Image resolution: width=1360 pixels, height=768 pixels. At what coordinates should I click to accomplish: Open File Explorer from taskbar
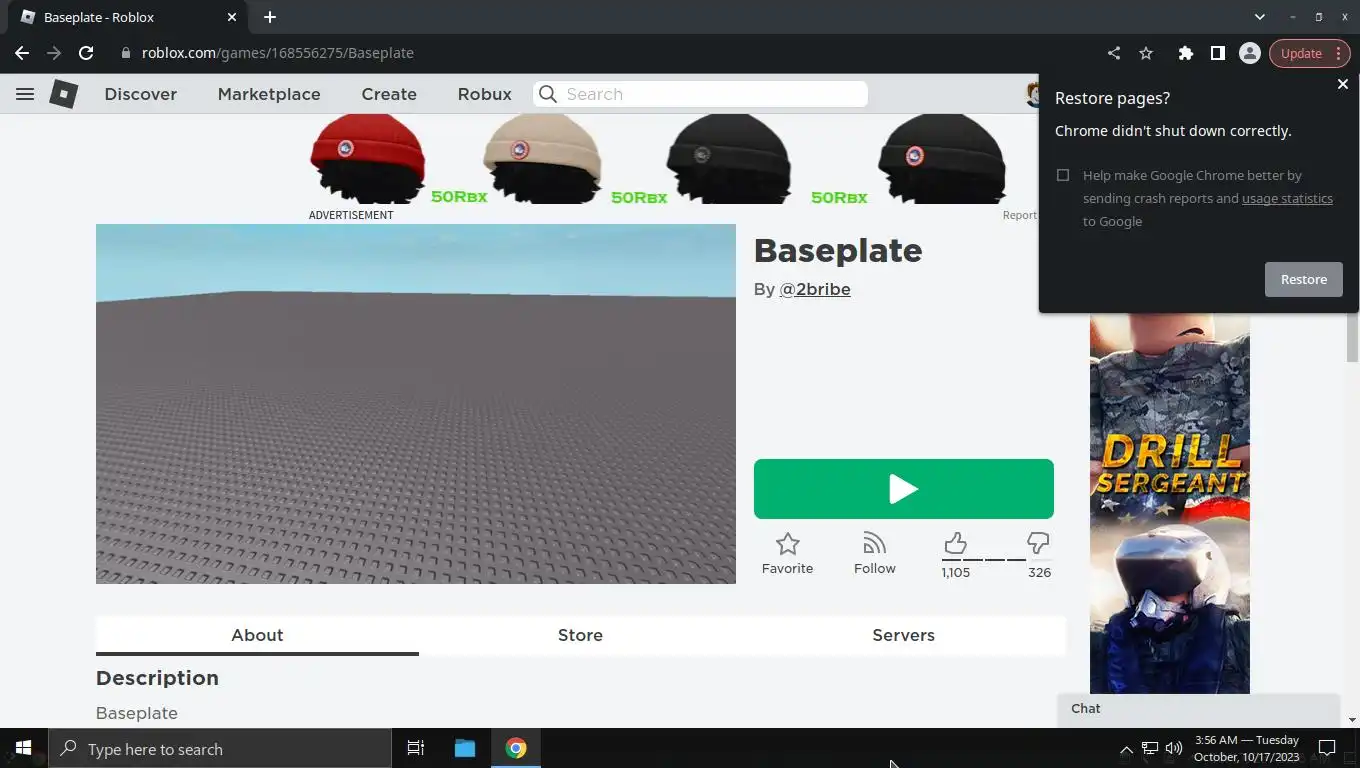465,748
